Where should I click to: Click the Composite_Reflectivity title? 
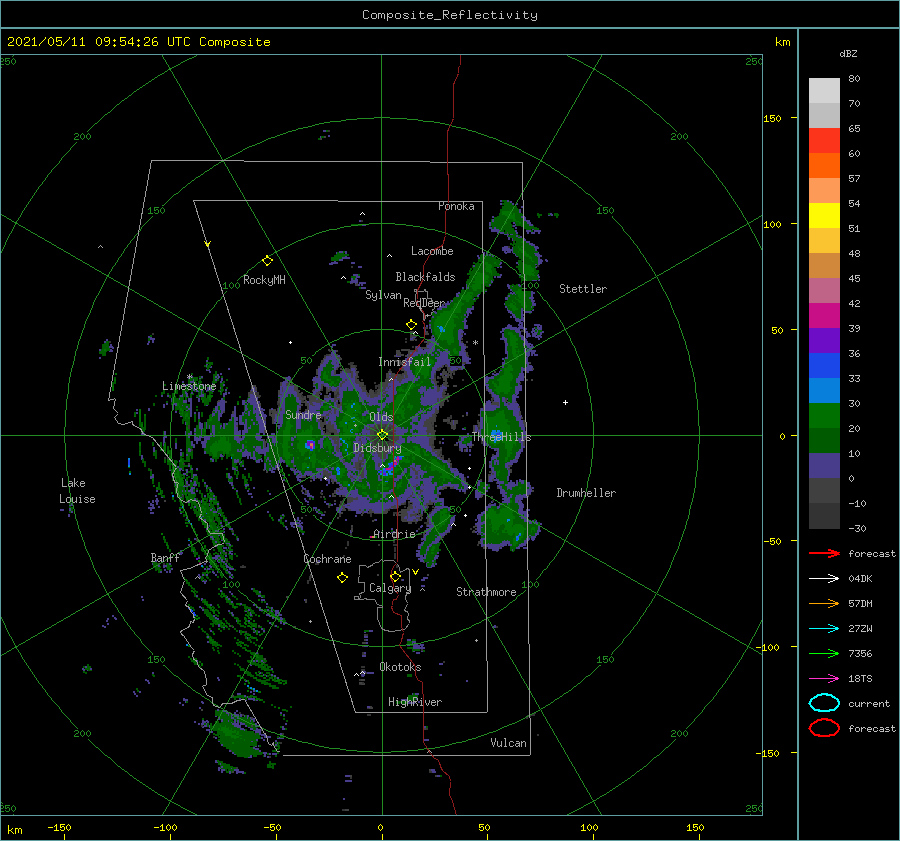pyautogui.click(x=450, y=15)
